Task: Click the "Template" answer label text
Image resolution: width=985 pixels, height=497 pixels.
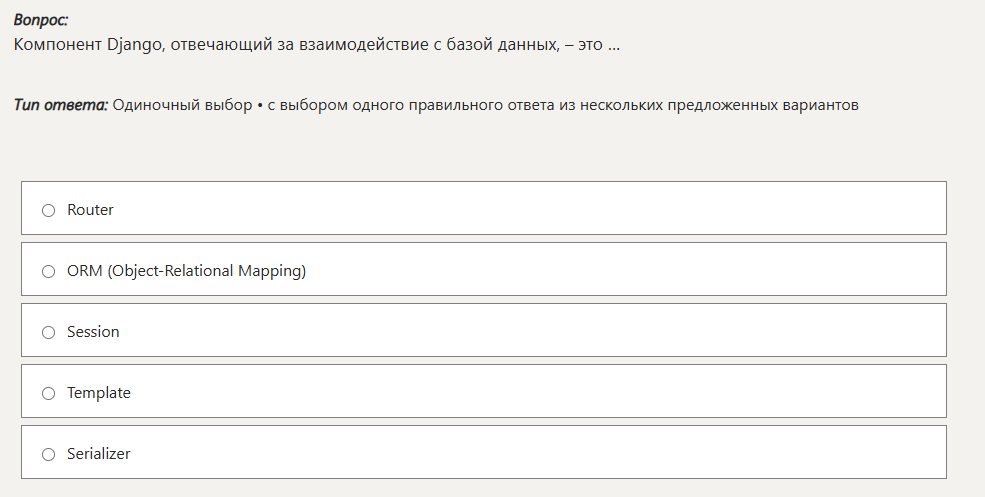Action: [x=99, y=393]
